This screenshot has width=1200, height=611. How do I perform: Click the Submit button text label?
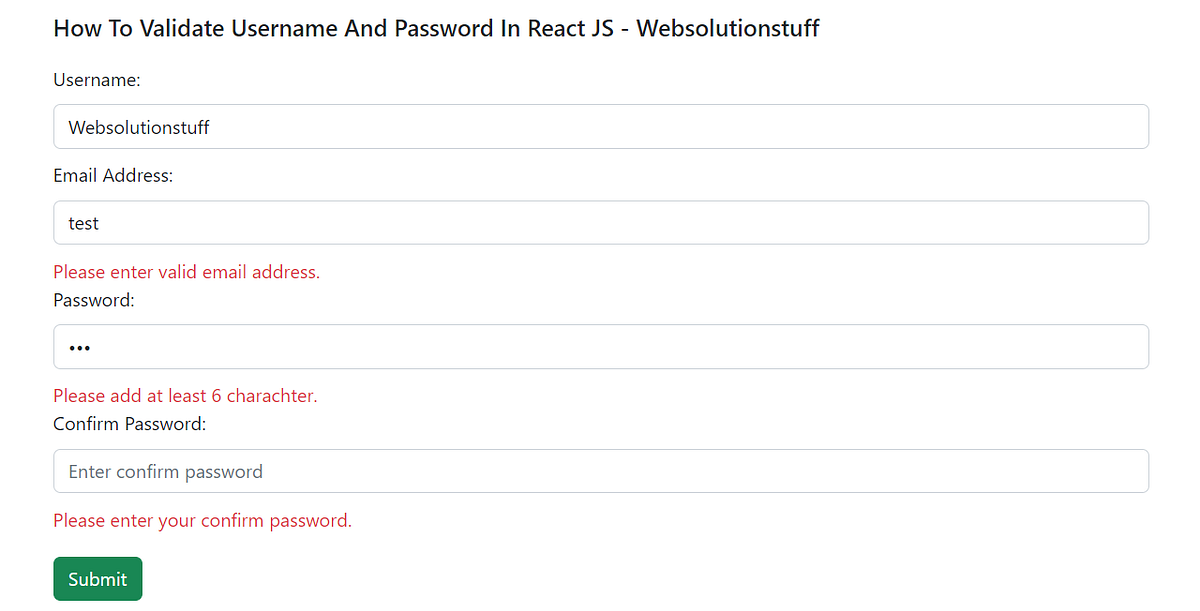point(97,578)
